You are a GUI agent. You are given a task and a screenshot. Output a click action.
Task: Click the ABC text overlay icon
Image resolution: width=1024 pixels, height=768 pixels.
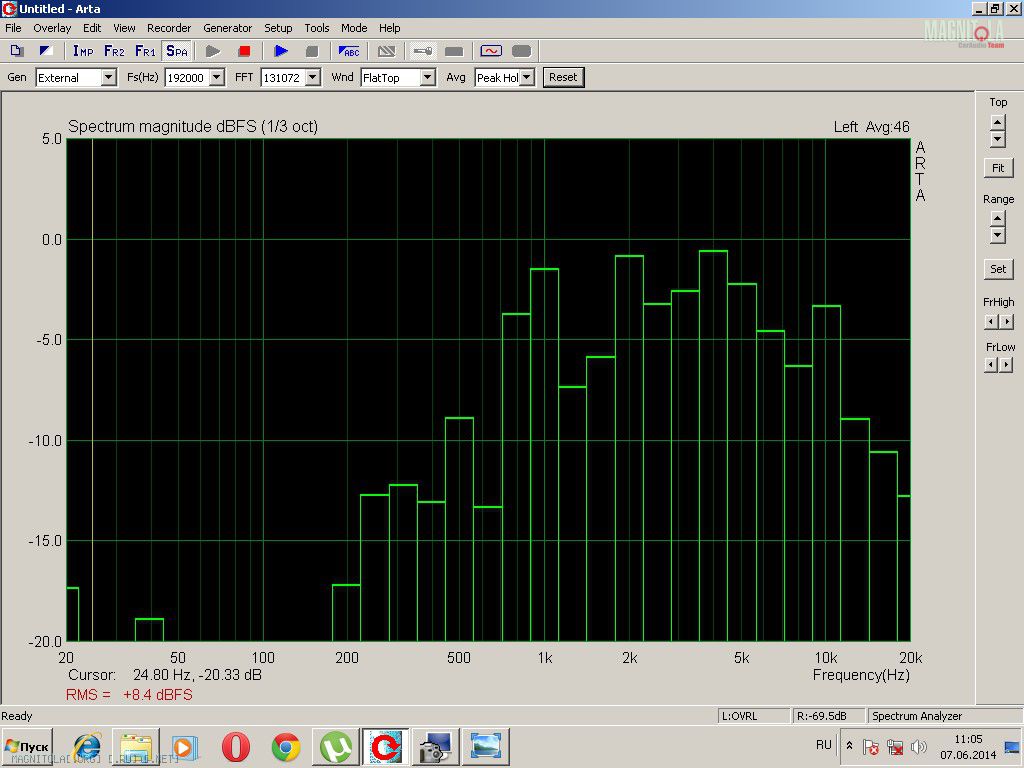tap(349, 51)
